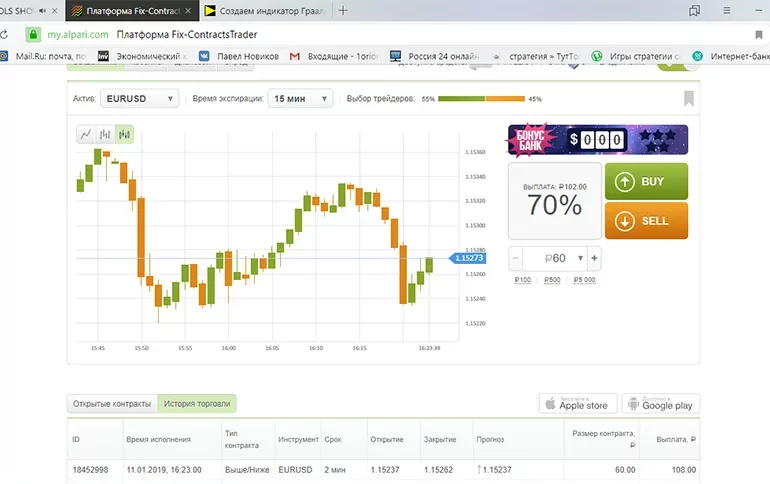770x484 pixels.
Task: Click the 1.15273 current price marker
Action: (468, 258)
